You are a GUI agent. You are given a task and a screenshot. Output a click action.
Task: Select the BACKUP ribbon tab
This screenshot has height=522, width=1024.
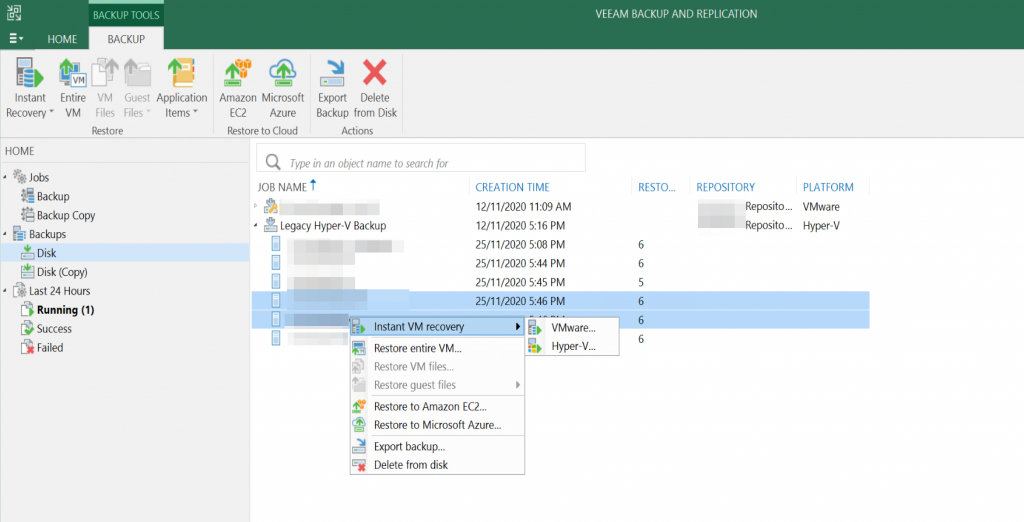[126, 39]
